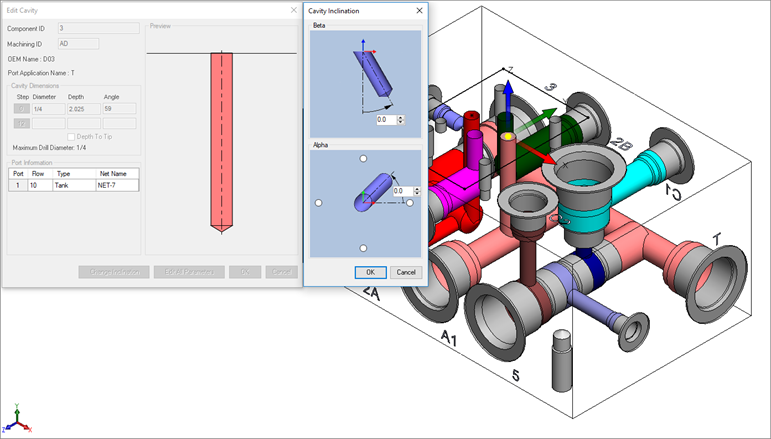Toggle the Depth To Tip checkbox
The image size is (771, 439).
(71, 136)
